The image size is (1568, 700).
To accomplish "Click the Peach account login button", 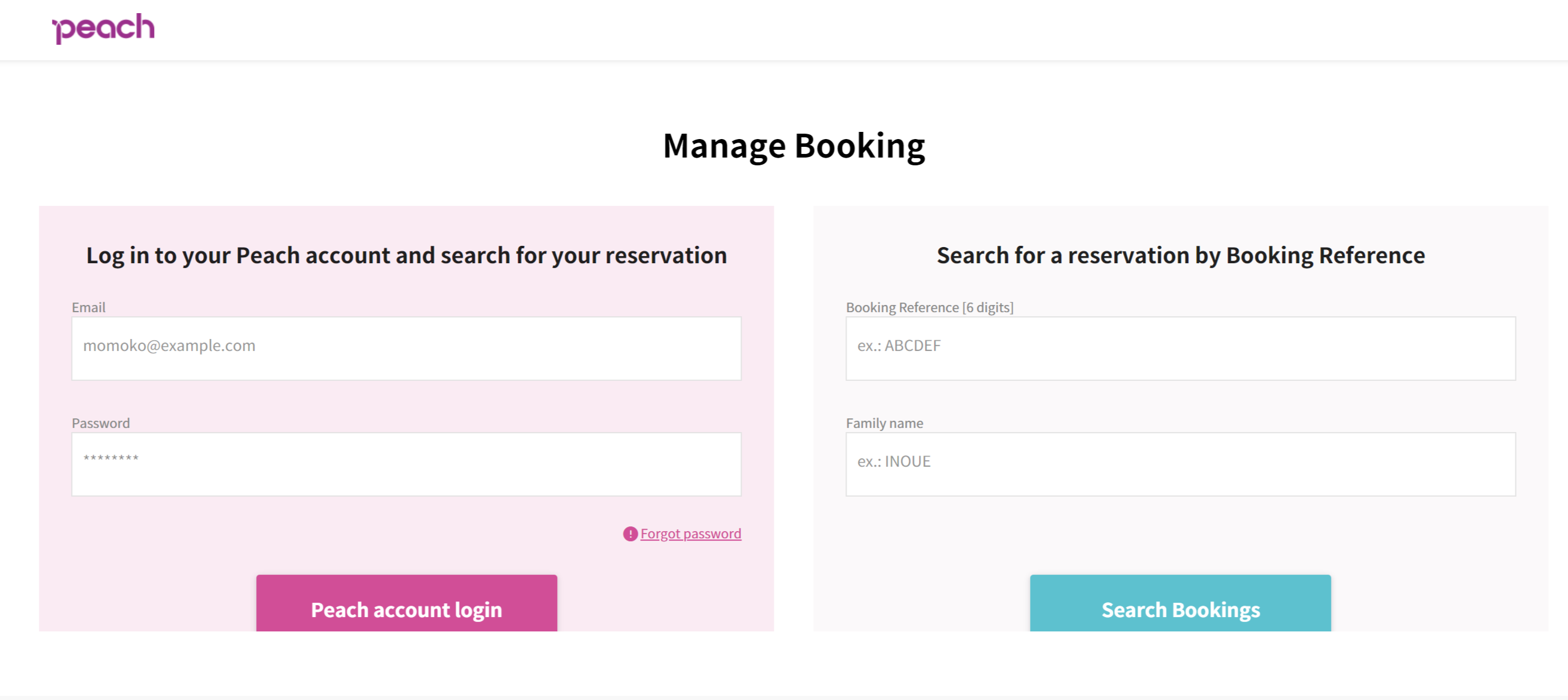I will 406,603.
